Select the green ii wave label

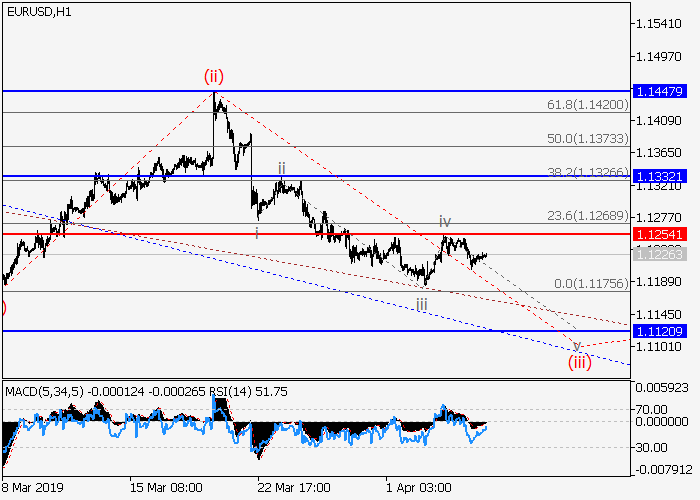282,168
